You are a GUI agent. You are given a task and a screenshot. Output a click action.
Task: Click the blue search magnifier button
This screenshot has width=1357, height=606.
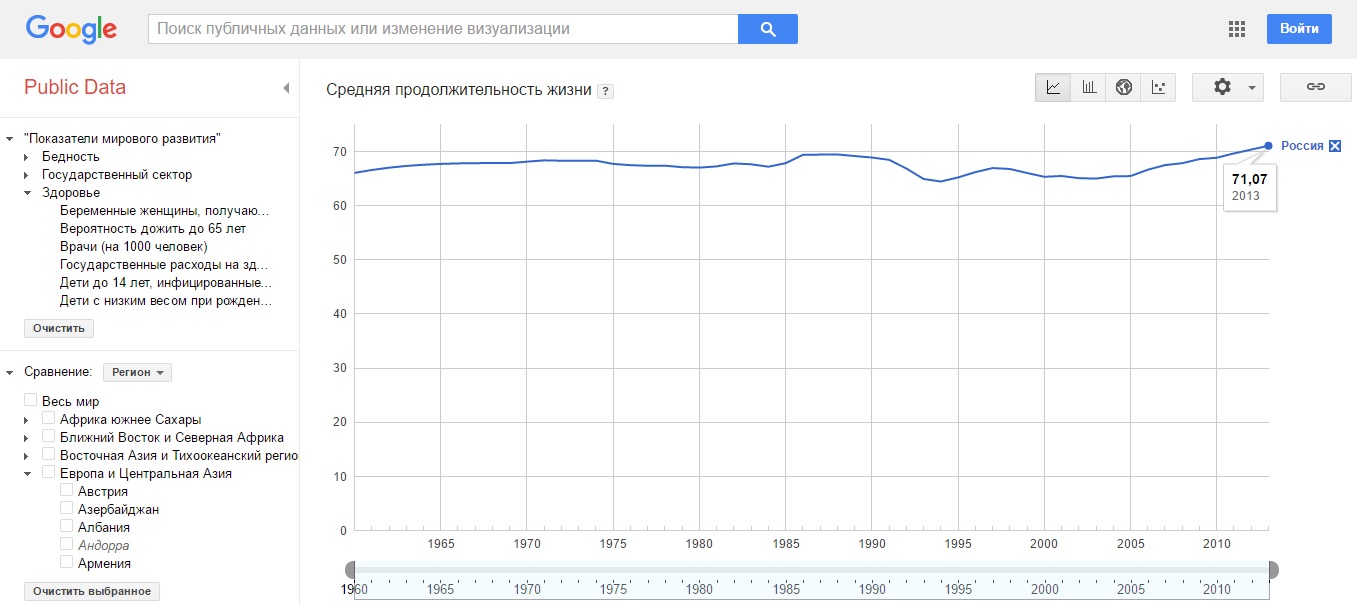[768, 29]
